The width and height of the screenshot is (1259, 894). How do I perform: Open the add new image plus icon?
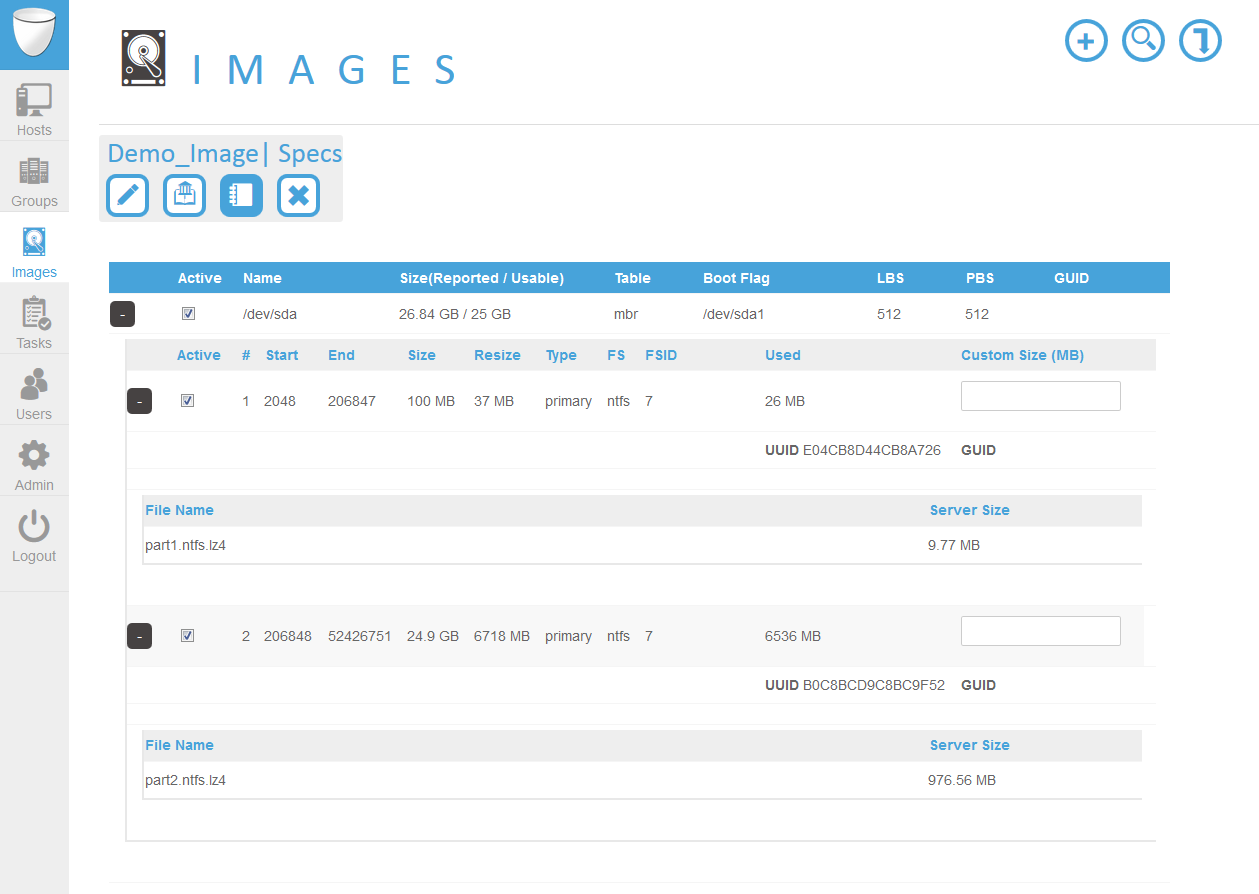pos(1086,41)
